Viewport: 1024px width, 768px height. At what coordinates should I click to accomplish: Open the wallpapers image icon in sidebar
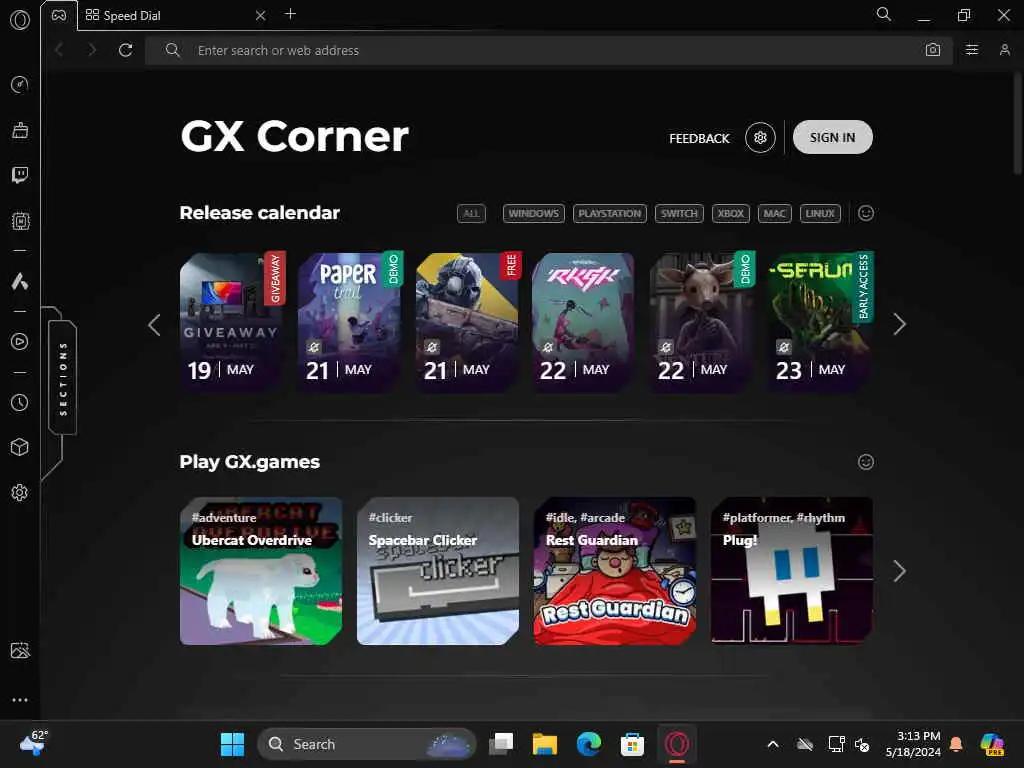pos(20,650)
